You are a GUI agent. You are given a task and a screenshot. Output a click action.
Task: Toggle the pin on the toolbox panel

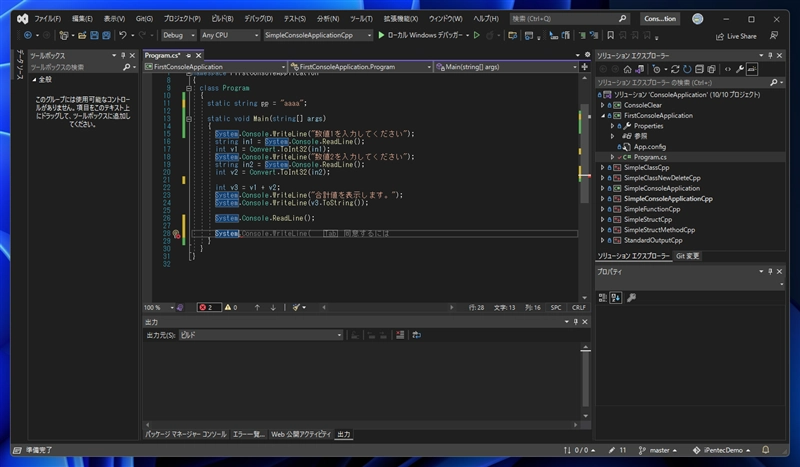(x=124, y=55)
